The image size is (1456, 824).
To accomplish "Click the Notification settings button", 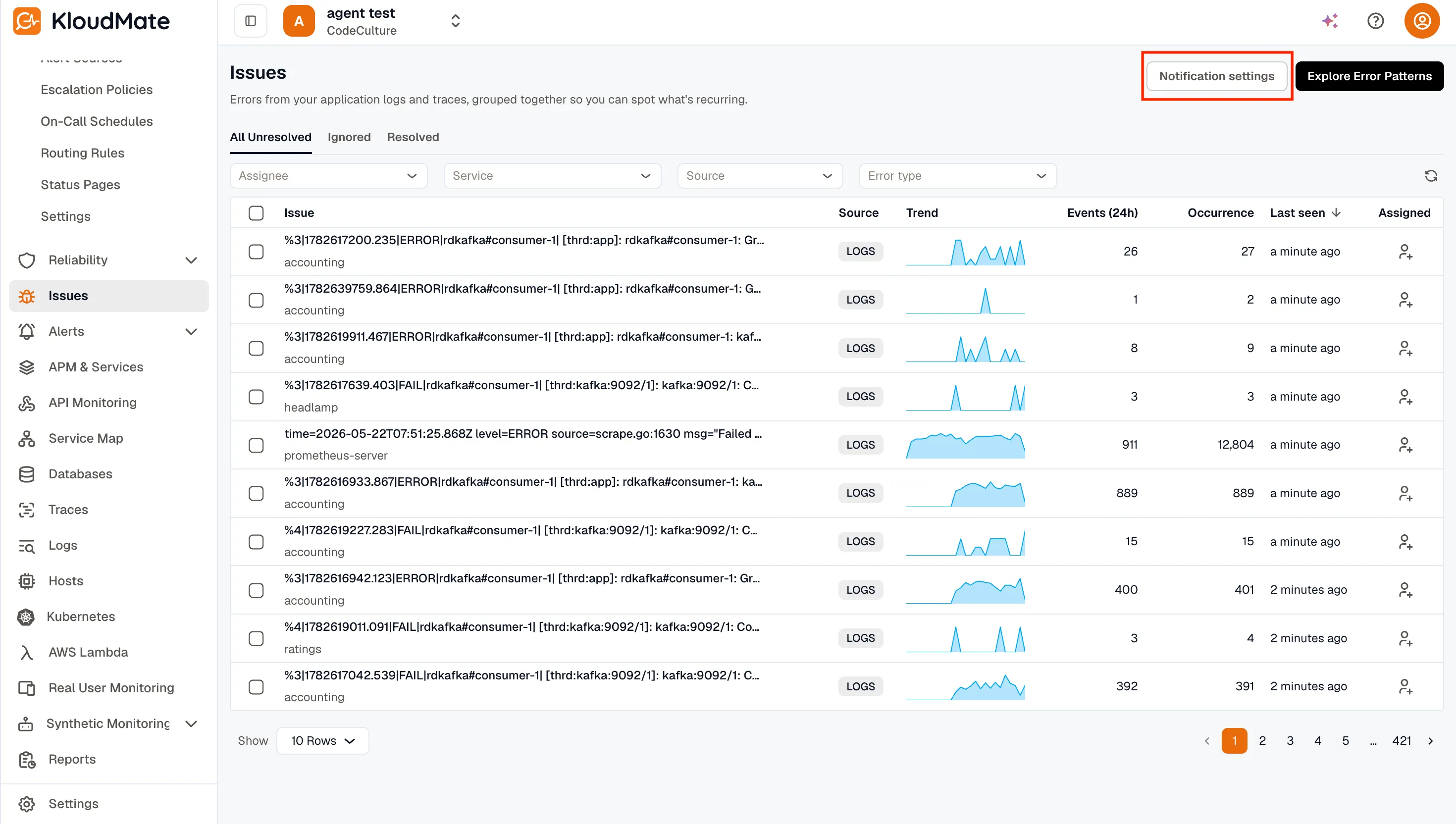I will [x=1217, y=76].
